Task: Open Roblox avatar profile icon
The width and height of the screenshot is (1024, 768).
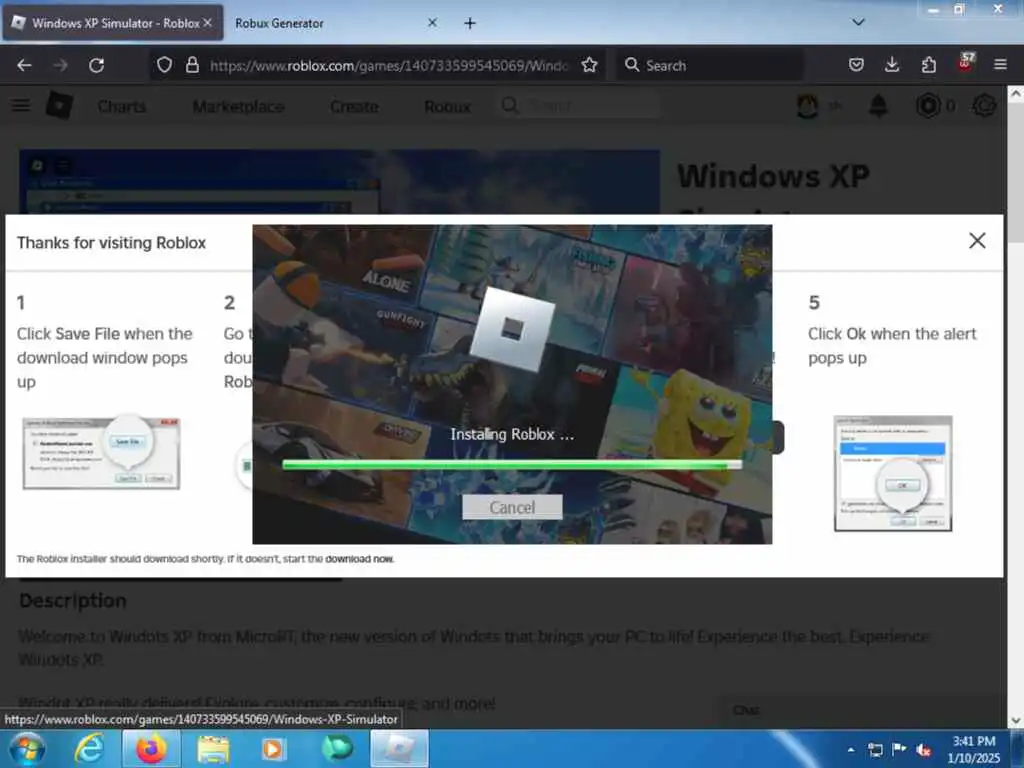Action: (808, 105)
